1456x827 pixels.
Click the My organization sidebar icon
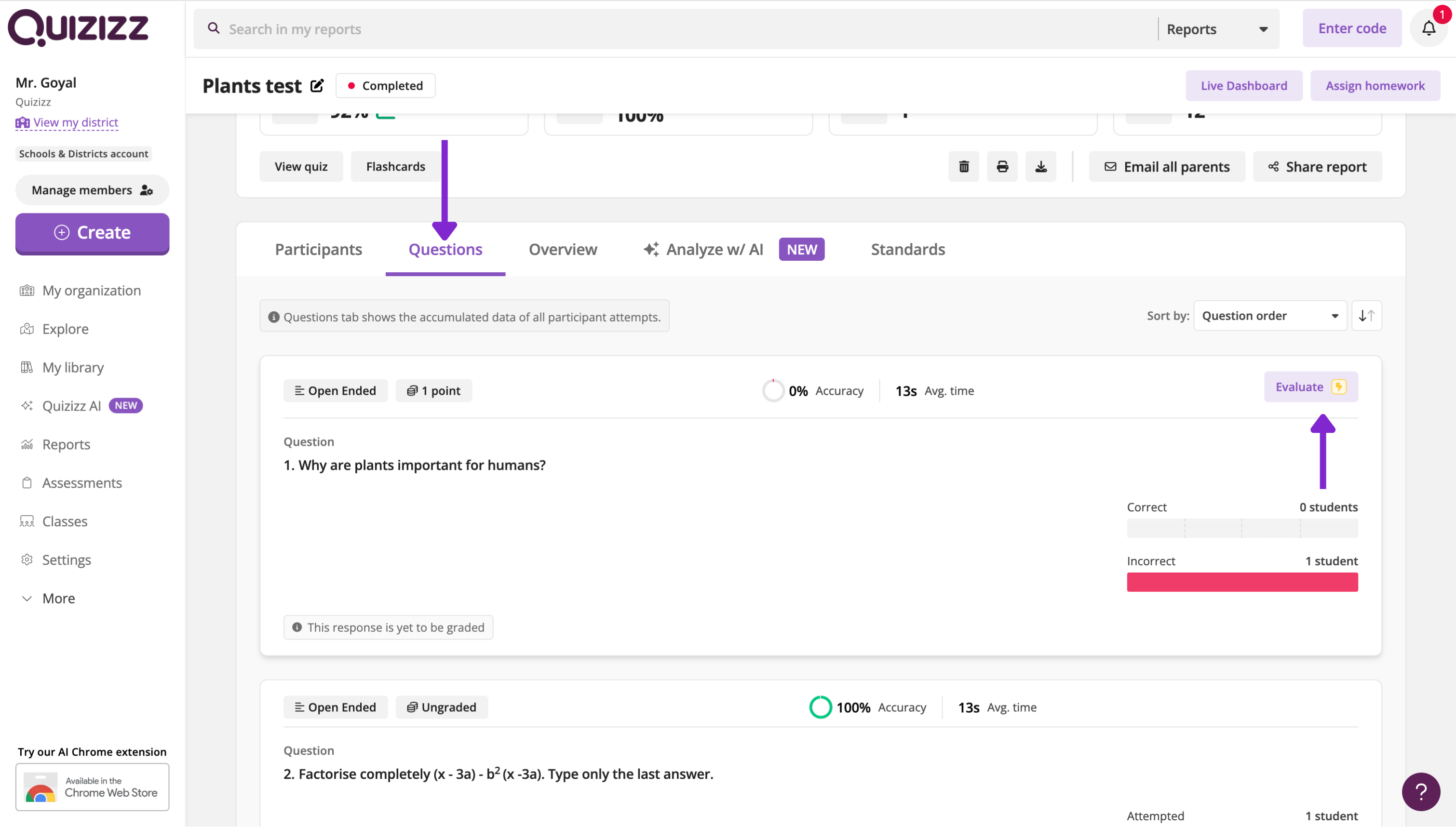click(27, 291)
